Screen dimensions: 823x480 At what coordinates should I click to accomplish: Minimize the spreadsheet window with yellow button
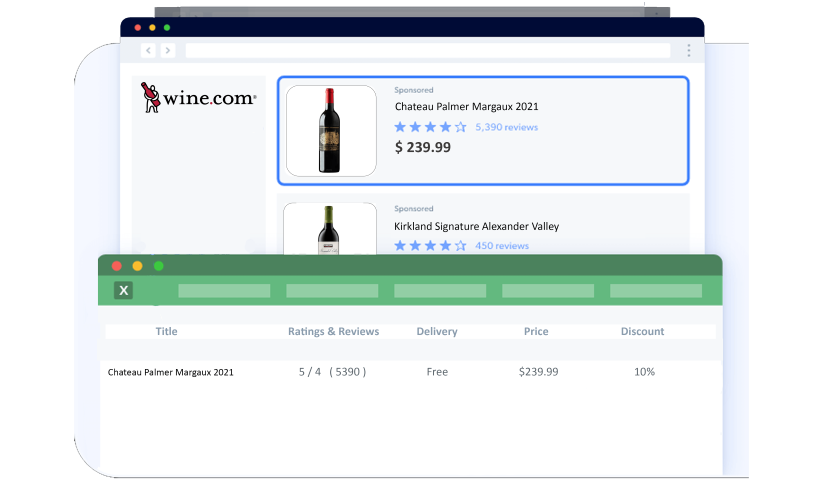tap(138, 266)
